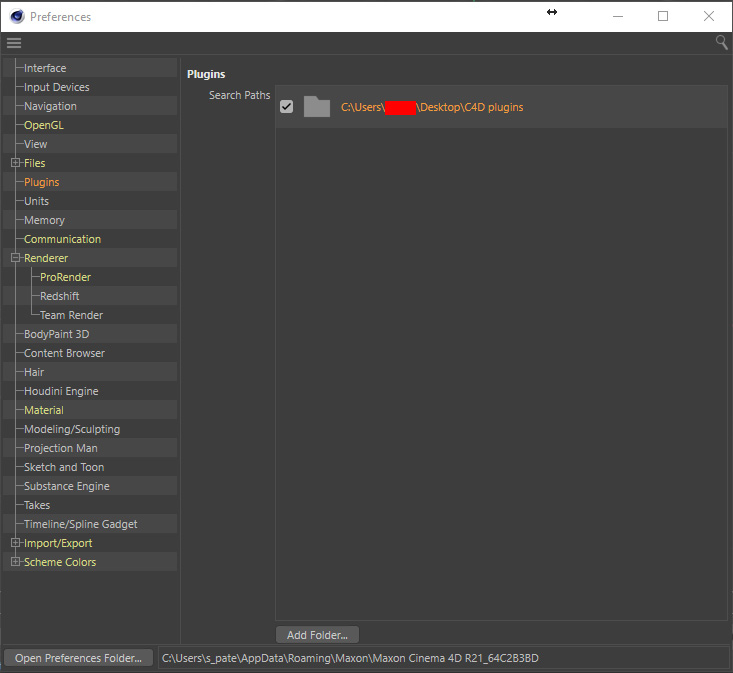The height and width of the screenshot is (673, 733).
Task: Select Interface in preferences list
Action: 45,68
